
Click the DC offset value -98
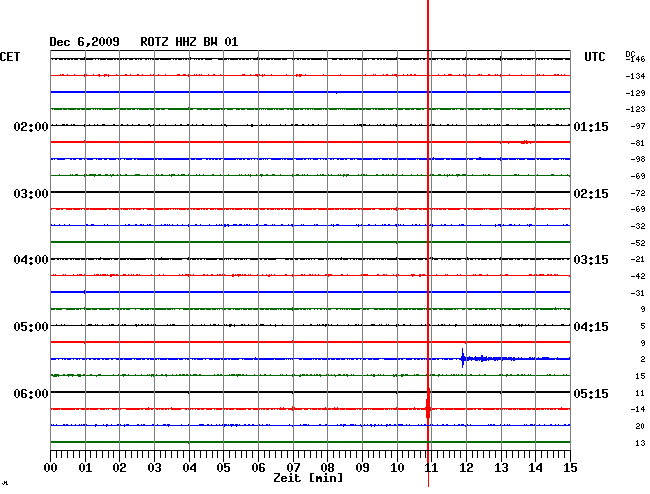tap(638, 159)
